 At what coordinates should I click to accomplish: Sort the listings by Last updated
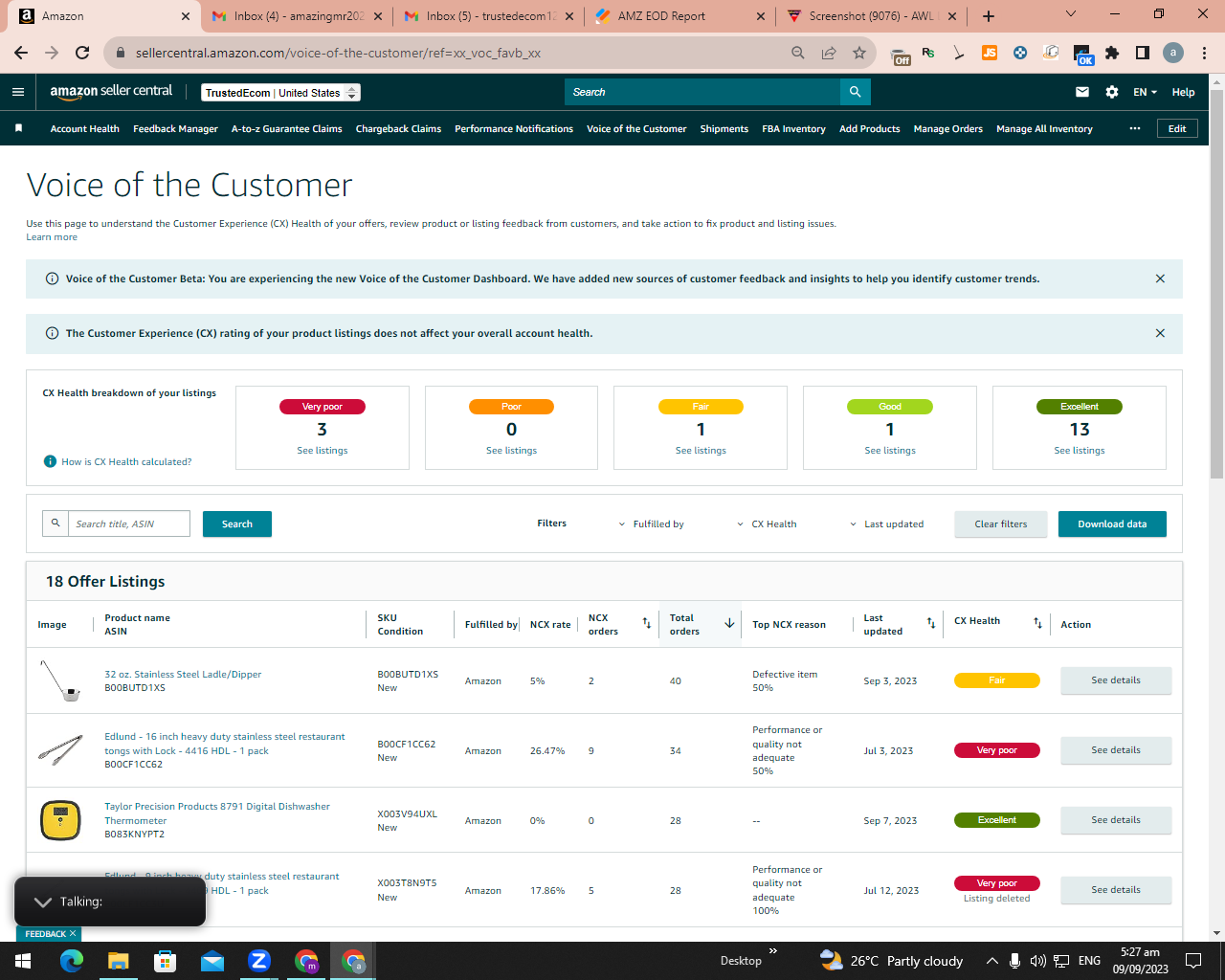[931, 623]
